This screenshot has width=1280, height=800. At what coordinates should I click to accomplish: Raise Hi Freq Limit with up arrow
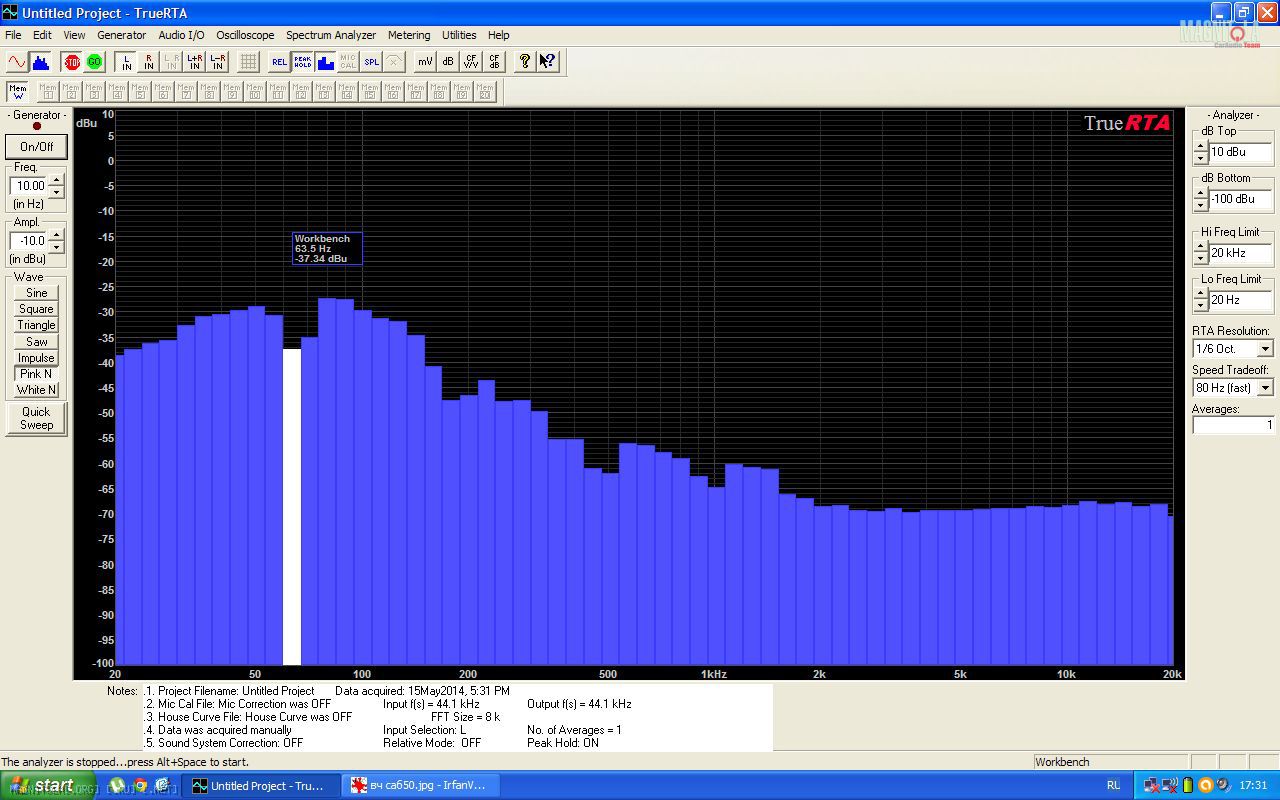coord(1200,247)
